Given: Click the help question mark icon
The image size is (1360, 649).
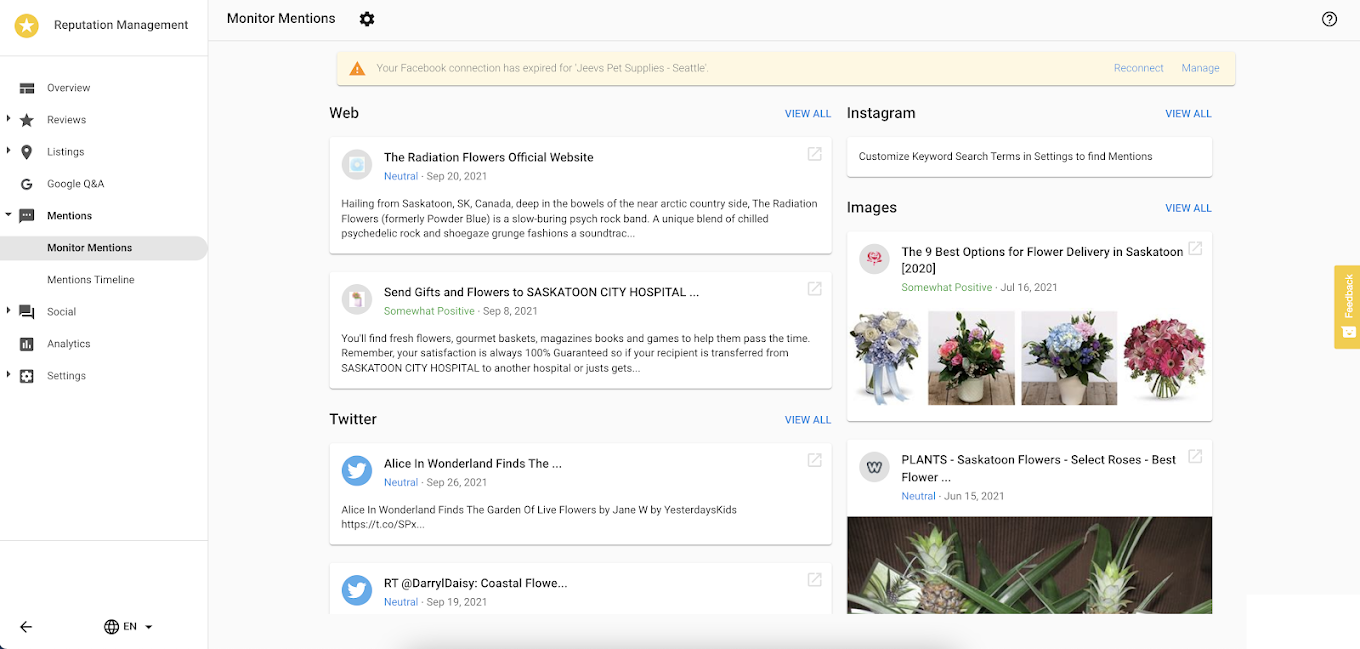Looking at the screenshot, I should (x=1329, y=19).
